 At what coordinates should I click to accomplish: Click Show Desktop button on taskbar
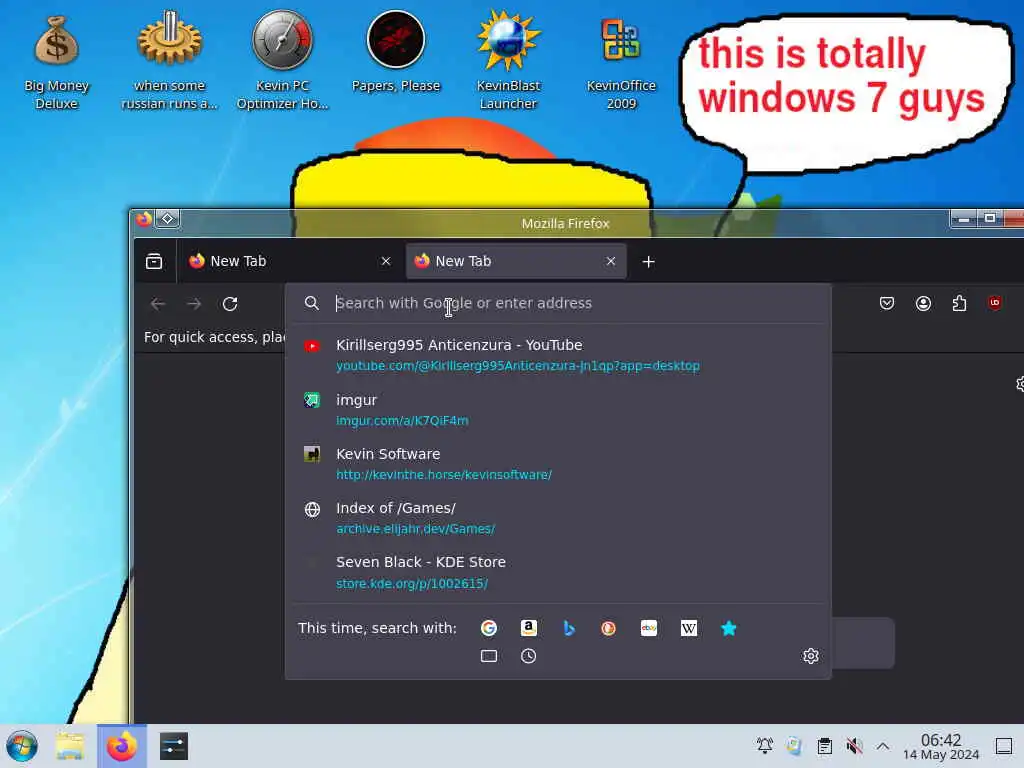click(1004, 745)
